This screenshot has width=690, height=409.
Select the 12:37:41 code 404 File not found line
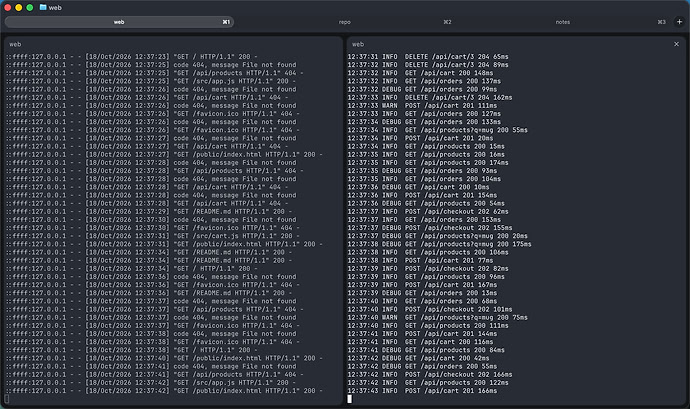pyautogui.click(x=151, y=366)
